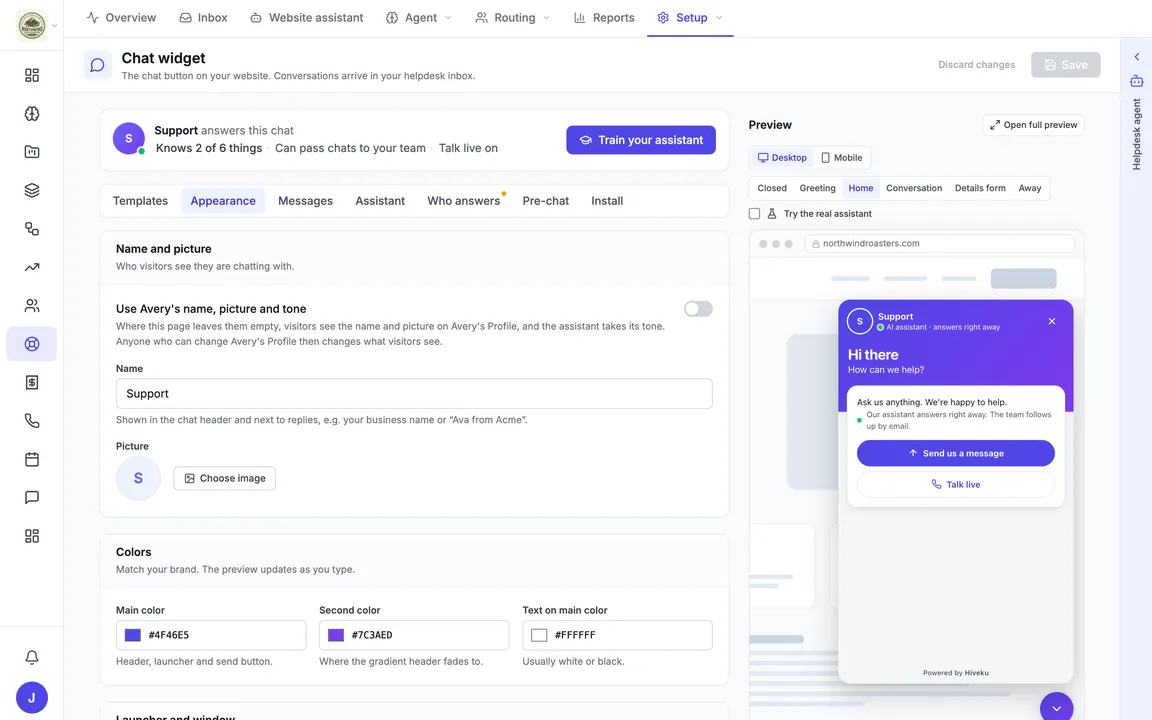Open notifications bell icon
Image resolution: width=1152 pixels, height=720 pixels.
pos(32,657)
